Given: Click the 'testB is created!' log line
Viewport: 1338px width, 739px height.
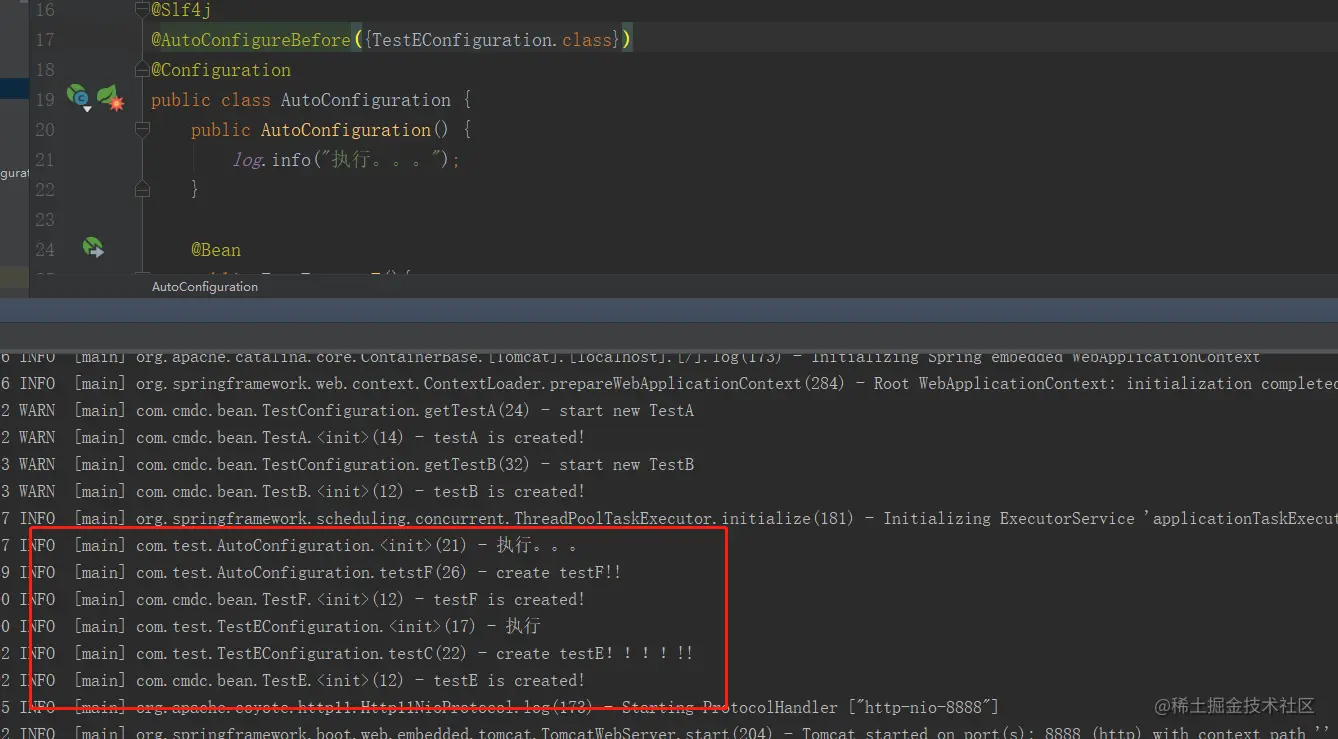Looking at the screenshot, I should 292,492.
